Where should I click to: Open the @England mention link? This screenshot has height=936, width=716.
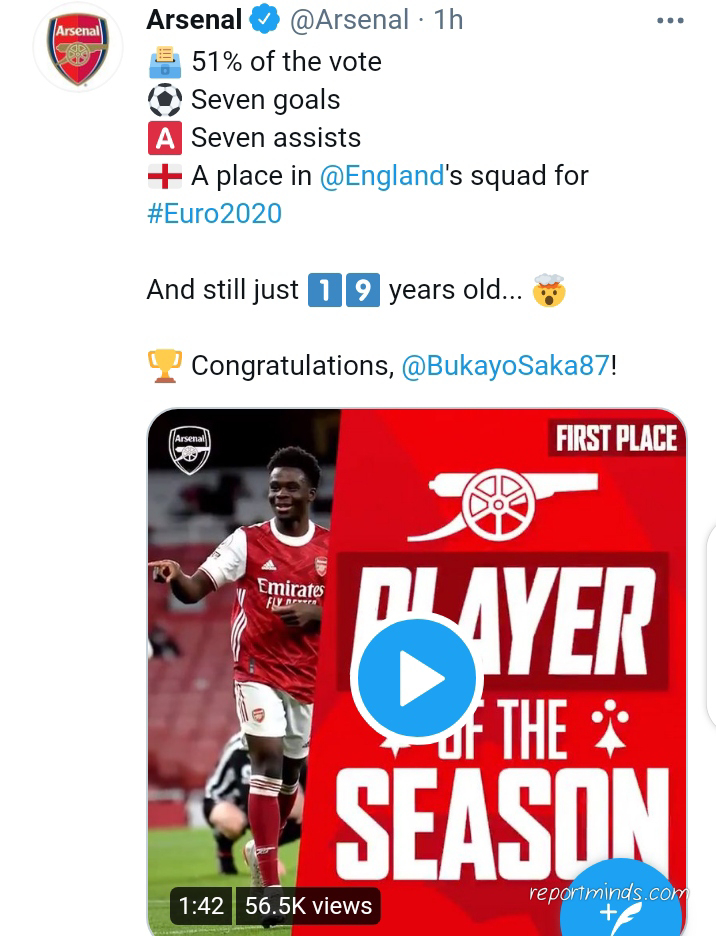tap(382, 176)
